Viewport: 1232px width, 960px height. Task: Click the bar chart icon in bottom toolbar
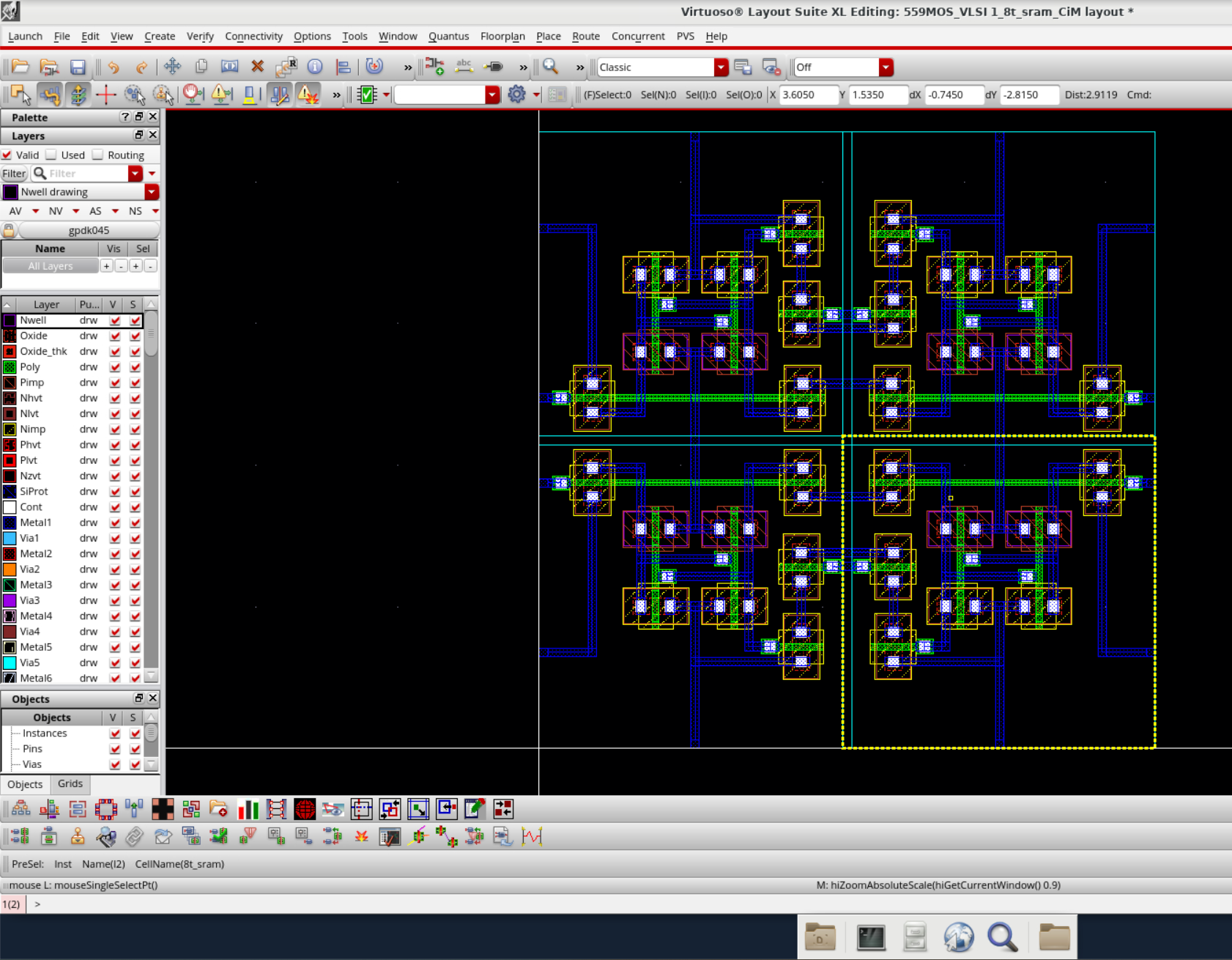coord(248,809)
